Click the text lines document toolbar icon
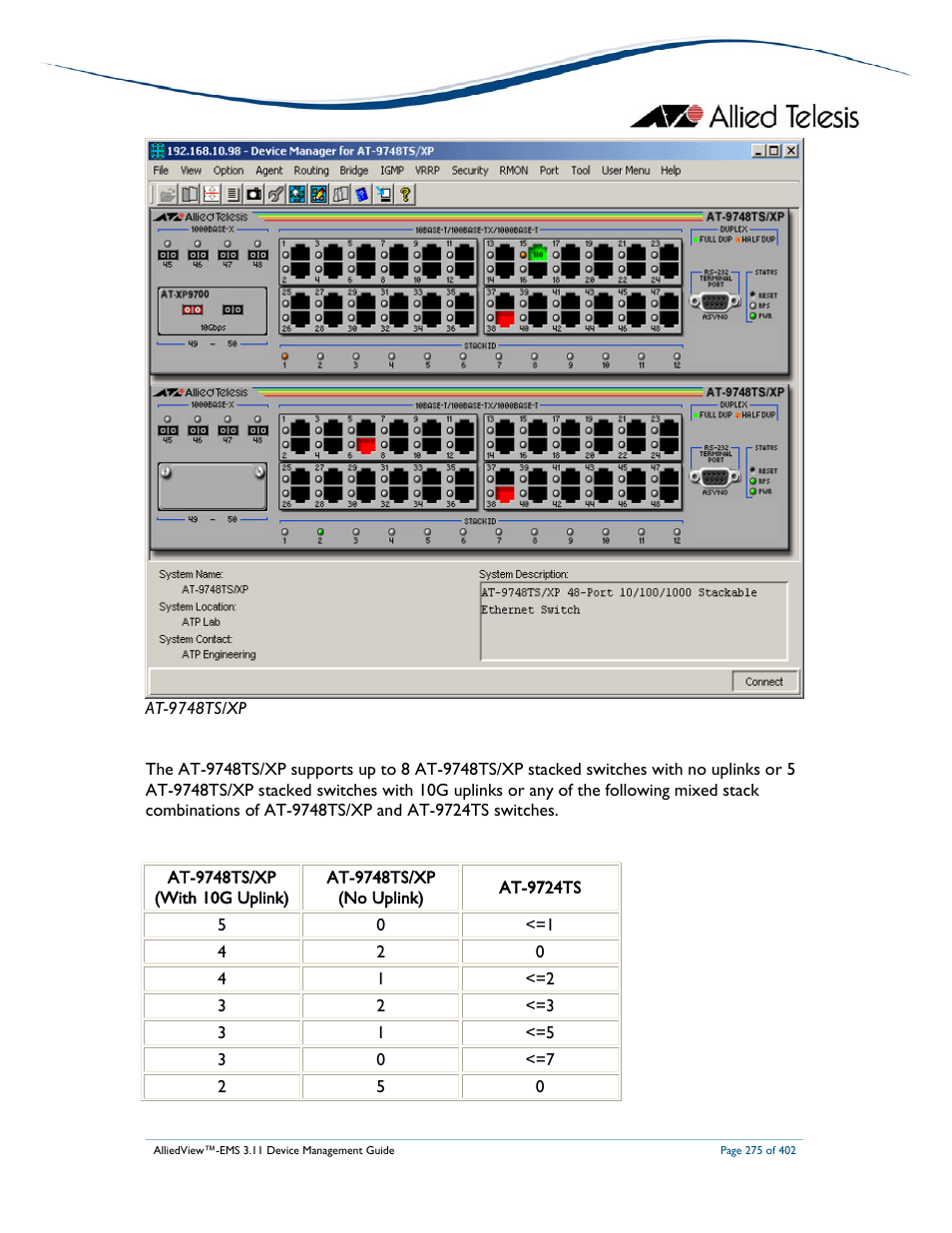 (233, 194)
